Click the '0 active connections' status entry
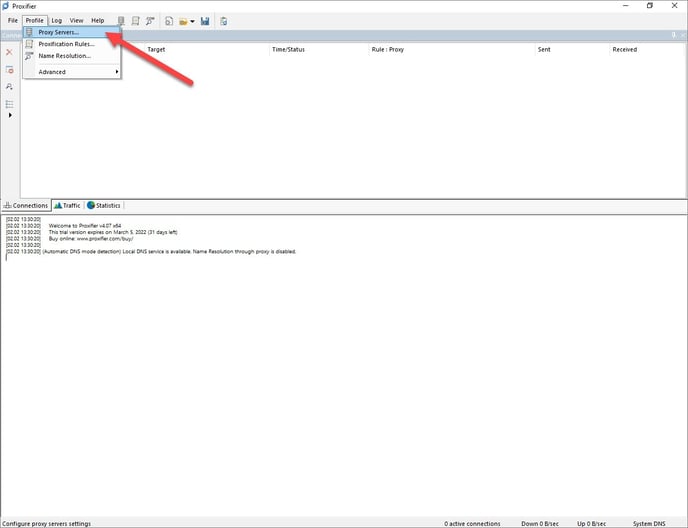This screenshot has height=528, width=688. 472,524
